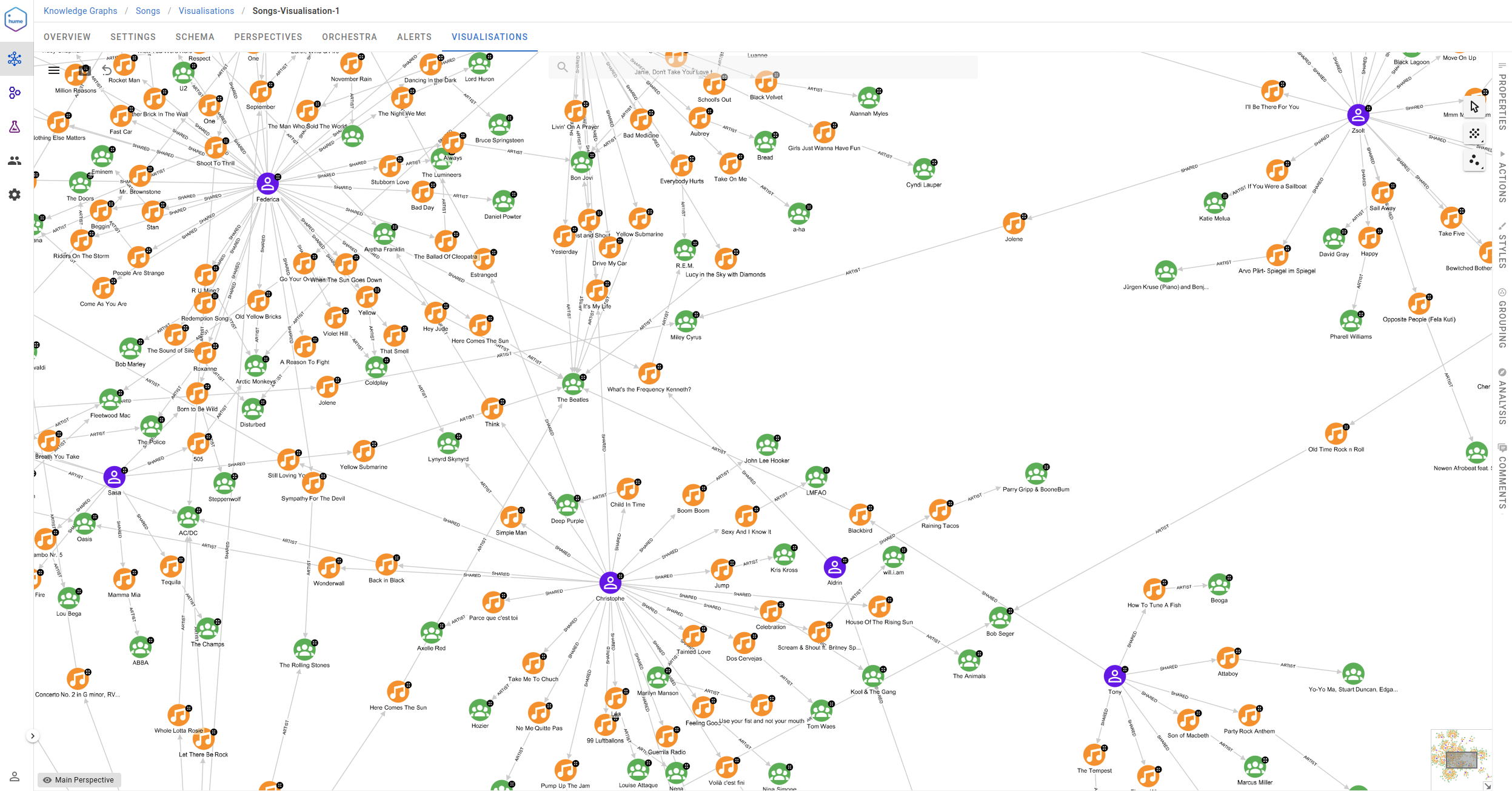Viewport: 1512px width, 791px height.
Task: Click the AC/DC artist node
Action: tap(188, 518)
